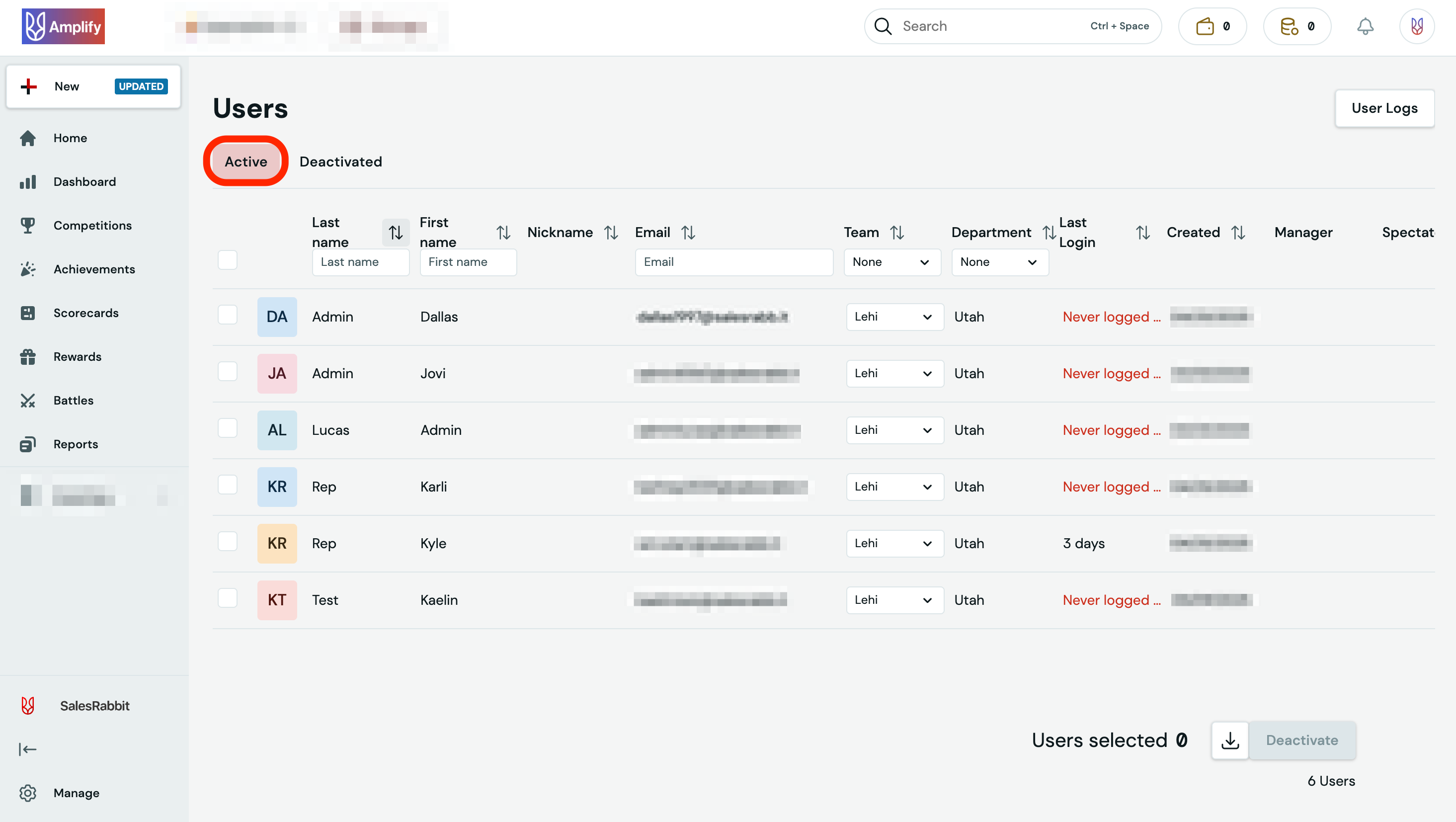This screenshot has width=1456, height=822.
Task: Sort the table by Last Login
Action: click(1143, 232)
